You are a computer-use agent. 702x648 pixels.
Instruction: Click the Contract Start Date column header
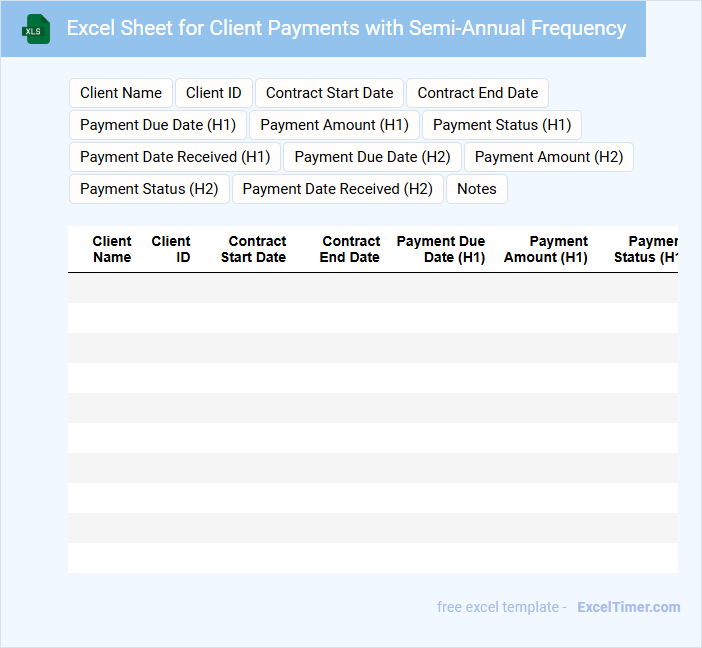(254, 249)
